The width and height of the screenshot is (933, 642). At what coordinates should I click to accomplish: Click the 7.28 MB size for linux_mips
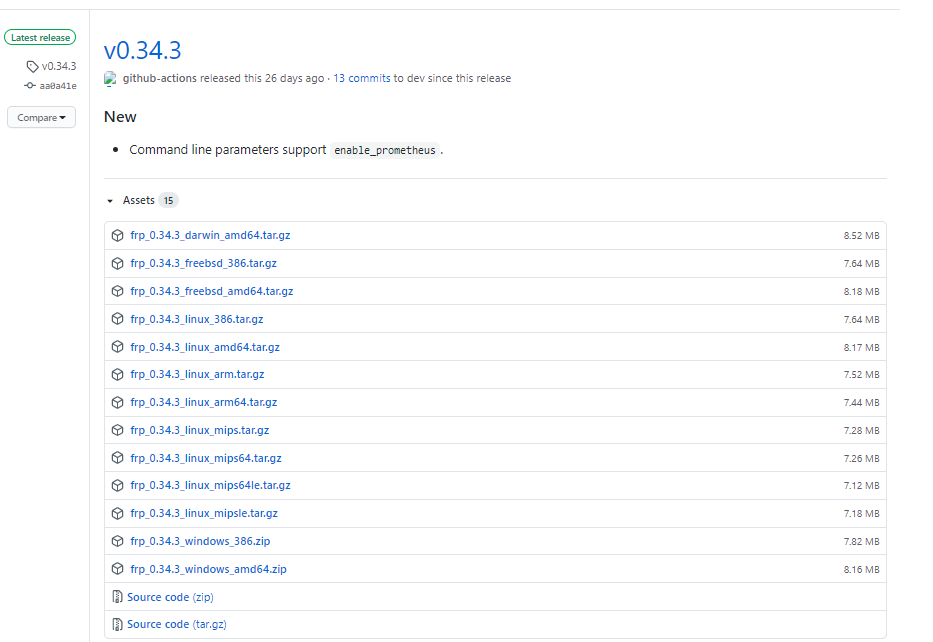[x=861, y=431]
